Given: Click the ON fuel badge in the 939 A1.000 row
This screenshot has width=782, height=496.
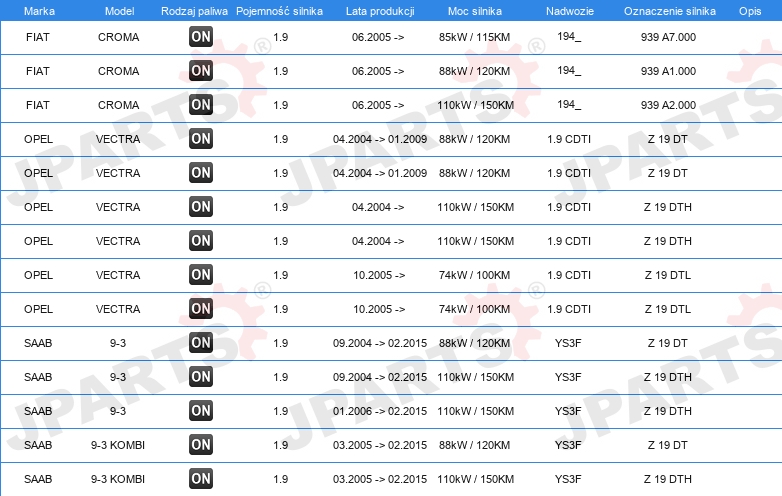Looking at the screenshot, I should click(x=201, y=71).
